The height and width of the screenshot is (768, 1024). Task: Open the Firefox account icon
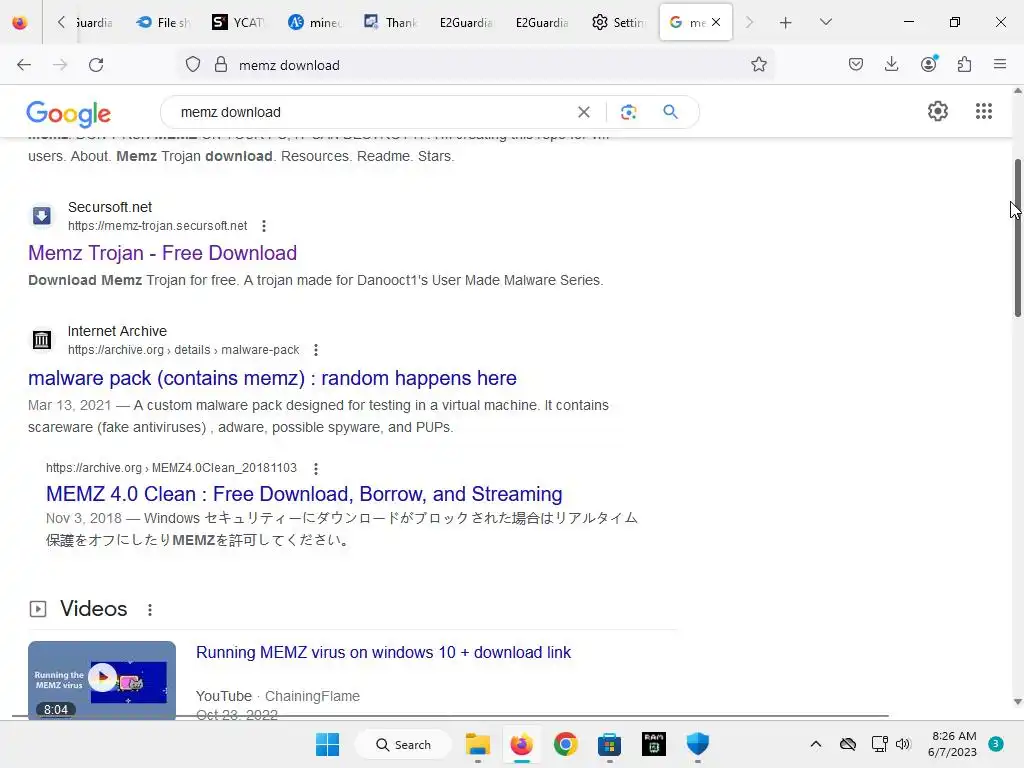coord(929,65)
